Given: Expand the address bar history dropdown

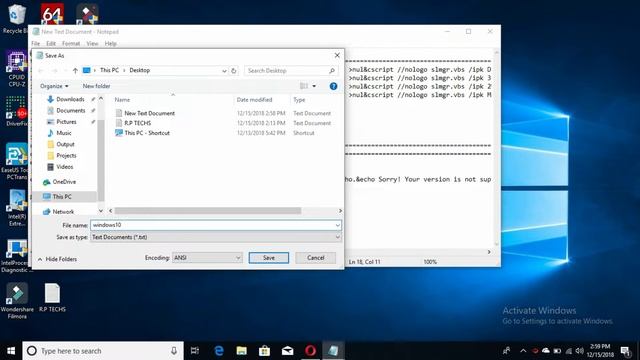Looking at the screenshot, I should pos(224,71).
